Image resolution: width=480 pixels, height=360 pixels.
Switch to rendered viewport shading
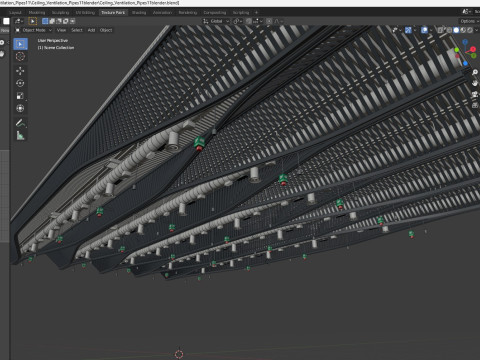pyautogui.click(x=470, y=30)
